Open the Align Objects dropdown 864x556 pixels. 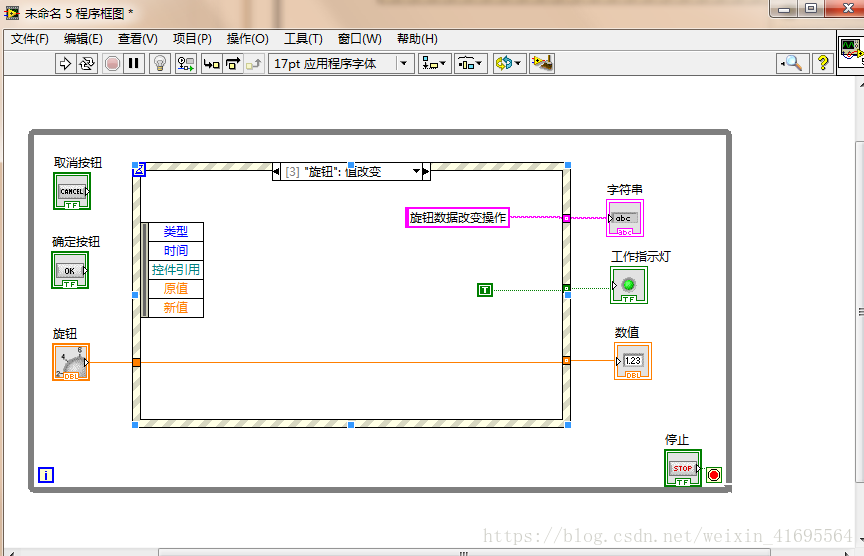[435, 63]
